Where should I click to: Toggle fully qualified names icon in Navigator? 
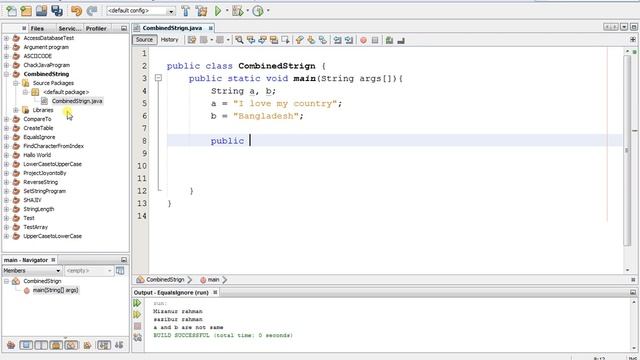pos(87,345)
